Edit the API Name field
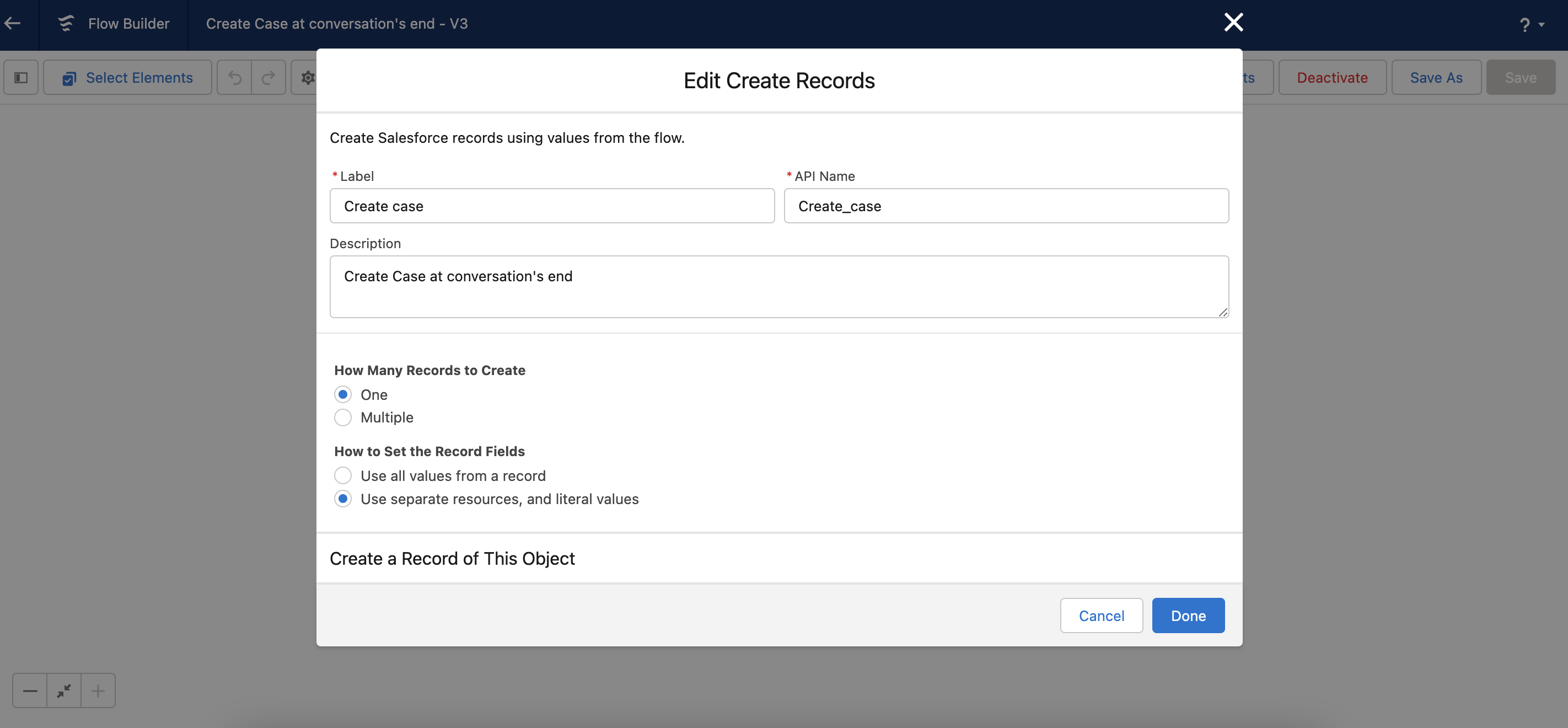The width and height of the screenshot is (1568, 728). click(x=1006, y=206)
